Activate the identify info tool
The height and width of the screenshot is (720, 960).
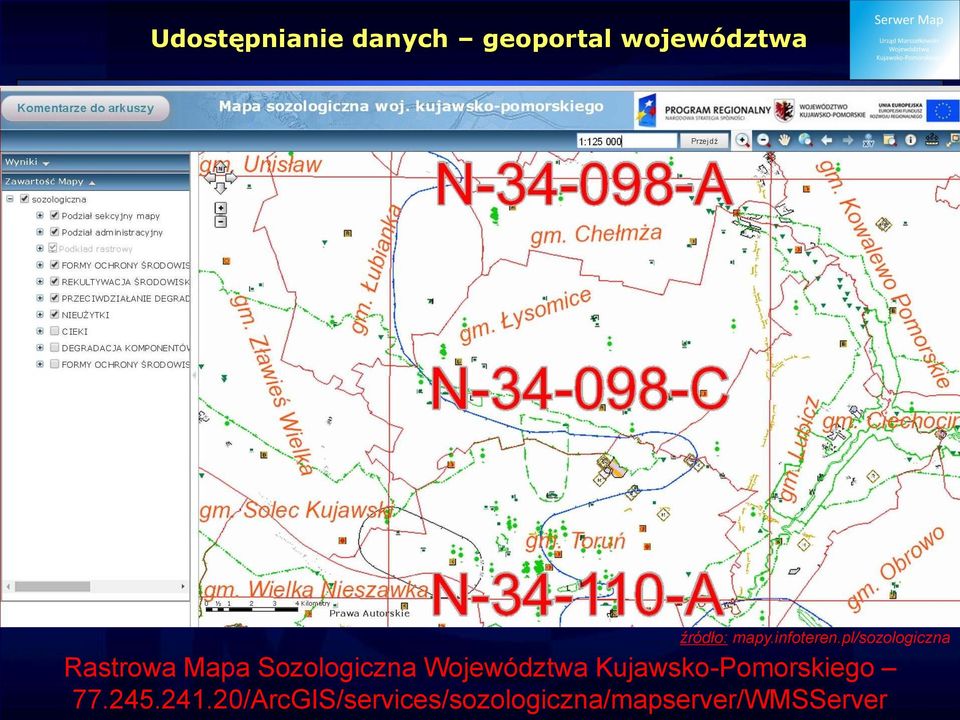(x=910, y=140)
